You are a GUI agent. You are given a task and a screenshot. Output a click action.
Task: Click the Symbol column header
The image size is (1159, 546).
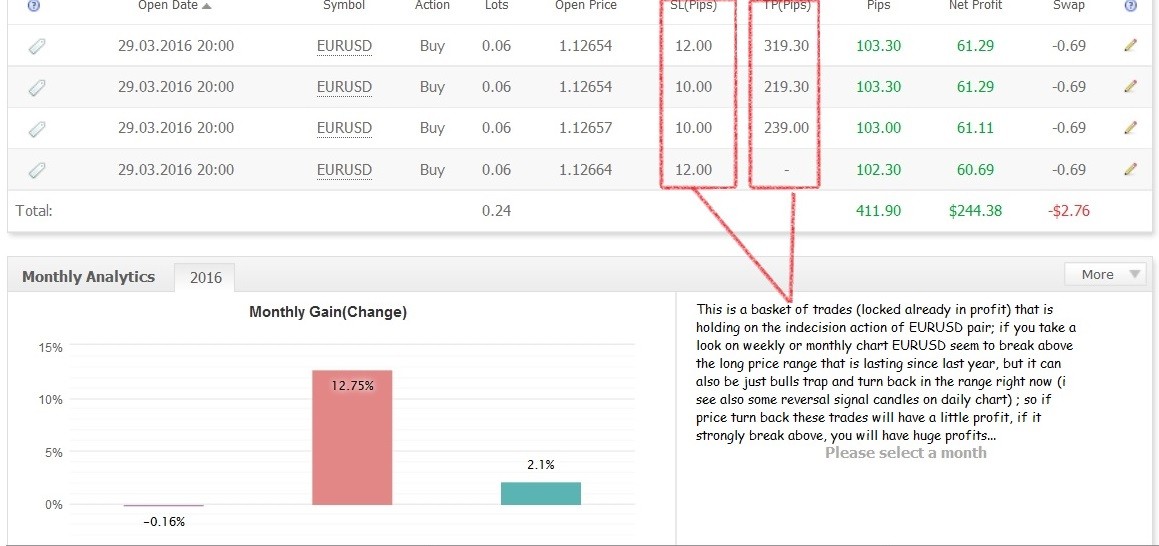[x=344, y=6]
